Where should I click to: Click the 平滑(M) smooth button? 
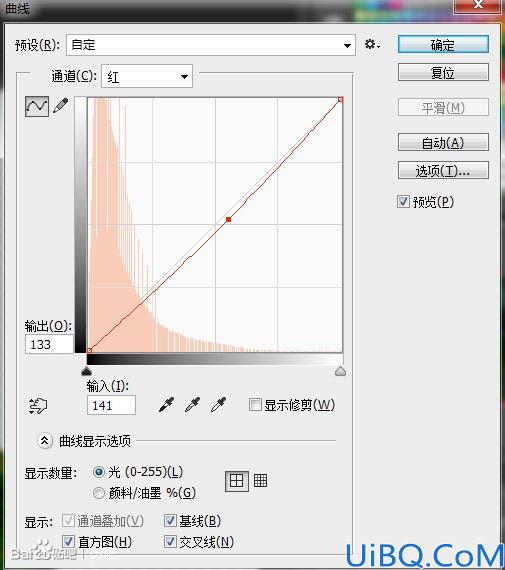(x=443, y=107)
